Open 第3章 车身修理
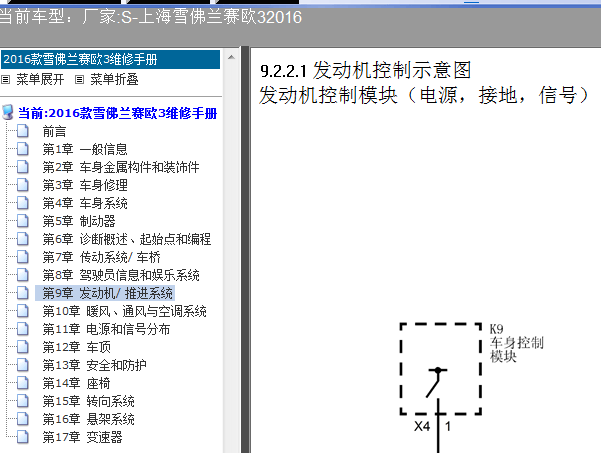Viewport: 601px width, 453px height. (85, 185)
